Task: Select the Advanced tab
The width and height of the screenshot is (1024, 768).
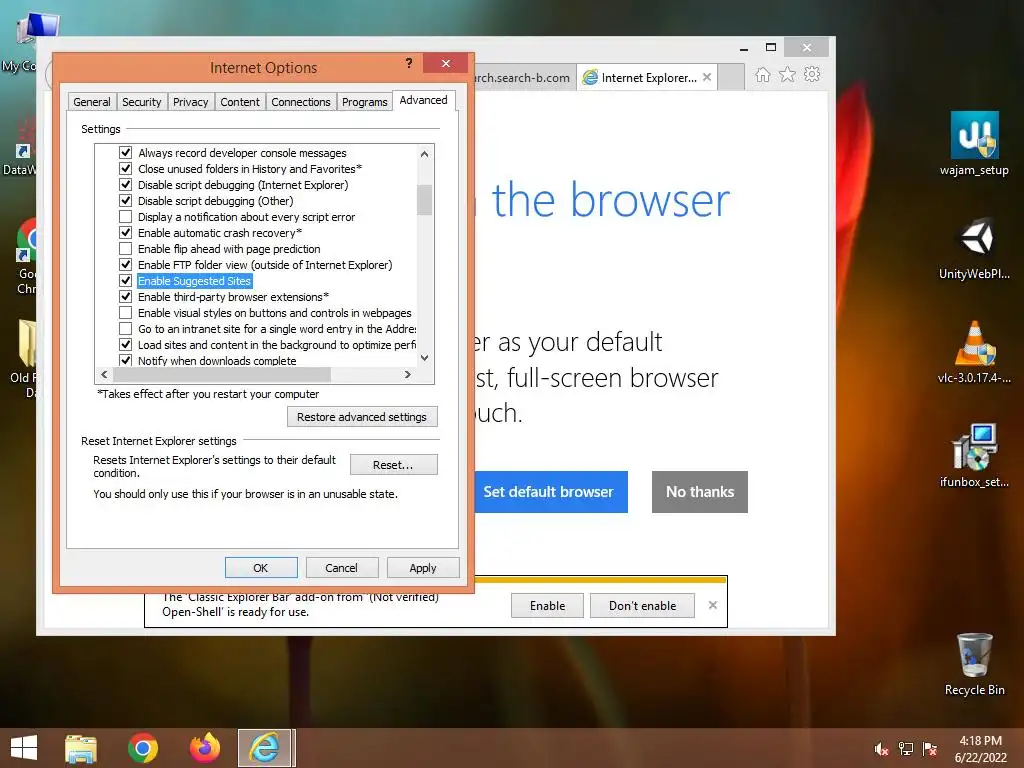Action: [424, 100]
